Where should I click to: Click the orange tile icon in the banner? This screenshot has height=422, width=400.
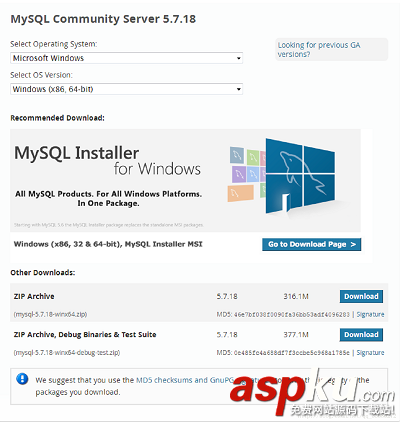tap(241, 194)
